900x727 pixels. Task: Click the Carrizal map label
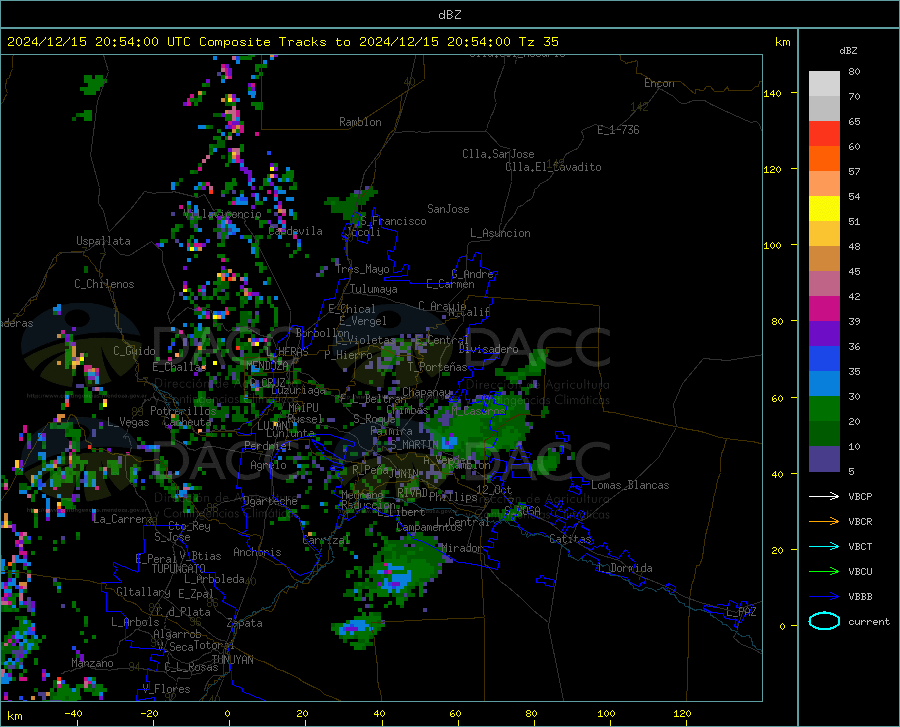tap(326, 540)
